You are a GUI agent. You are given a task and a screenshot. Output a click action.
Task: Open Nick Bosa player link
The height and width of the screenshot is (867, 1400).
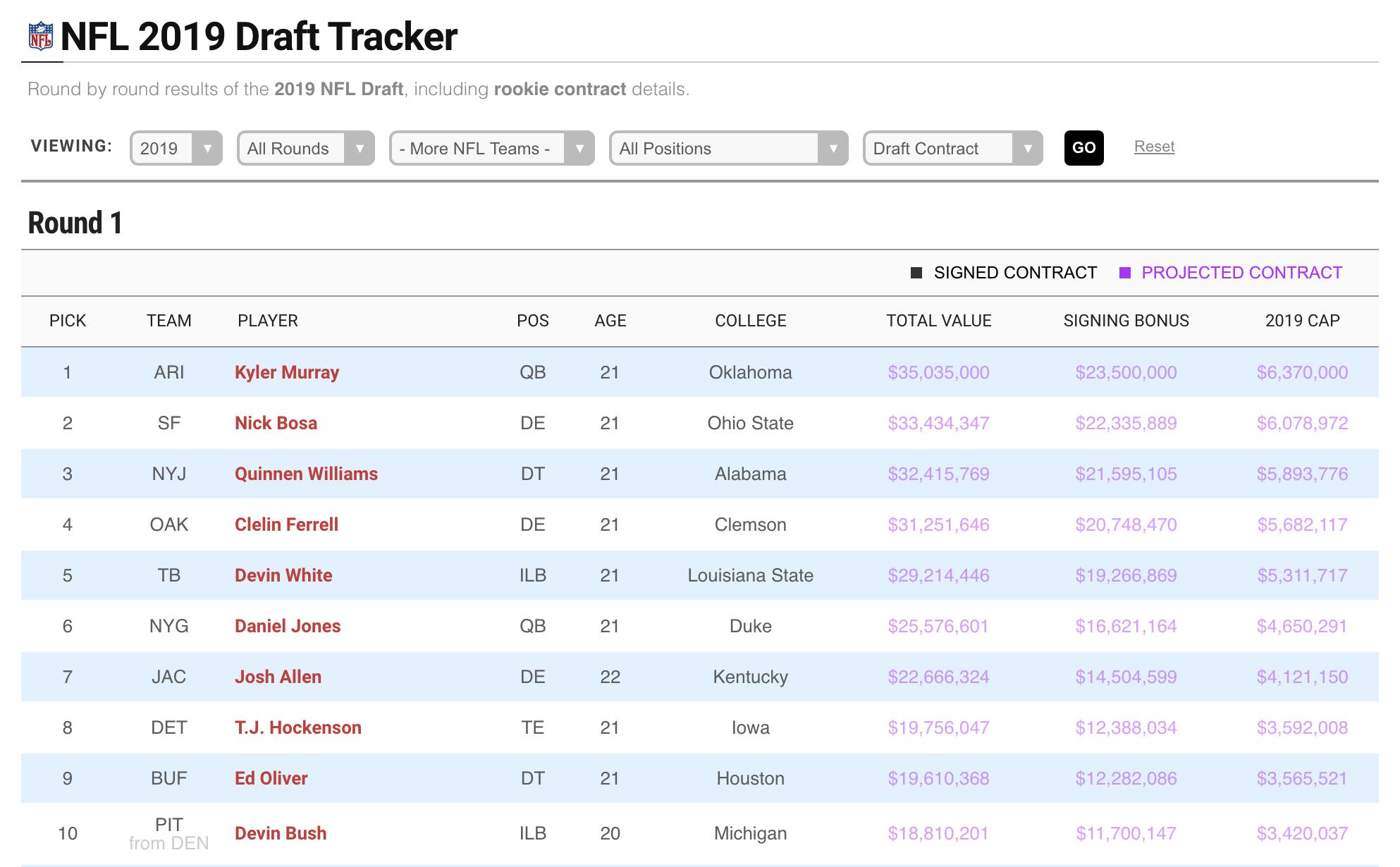point(276,423)
